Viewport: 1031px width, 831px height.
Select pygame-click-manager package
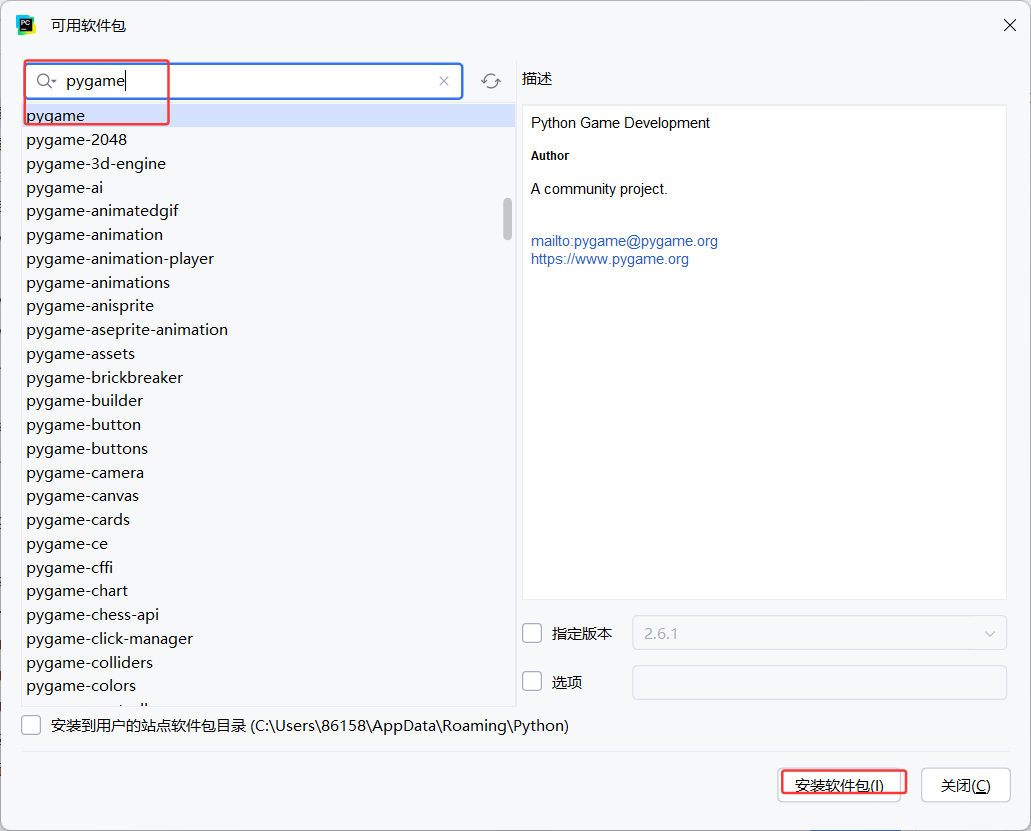click(268, 638)
